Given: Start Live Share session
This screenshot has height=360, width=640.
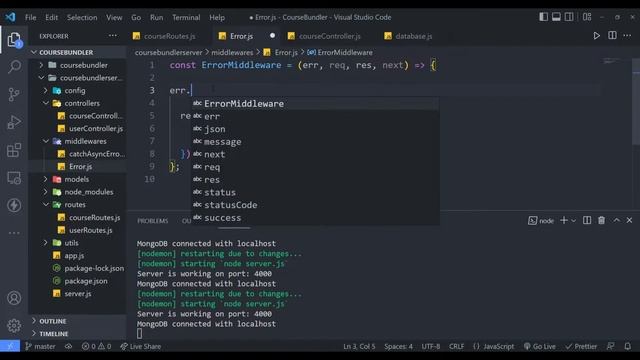Looking at the screenshot, I should pyautogui.click(x=140, y=346).
